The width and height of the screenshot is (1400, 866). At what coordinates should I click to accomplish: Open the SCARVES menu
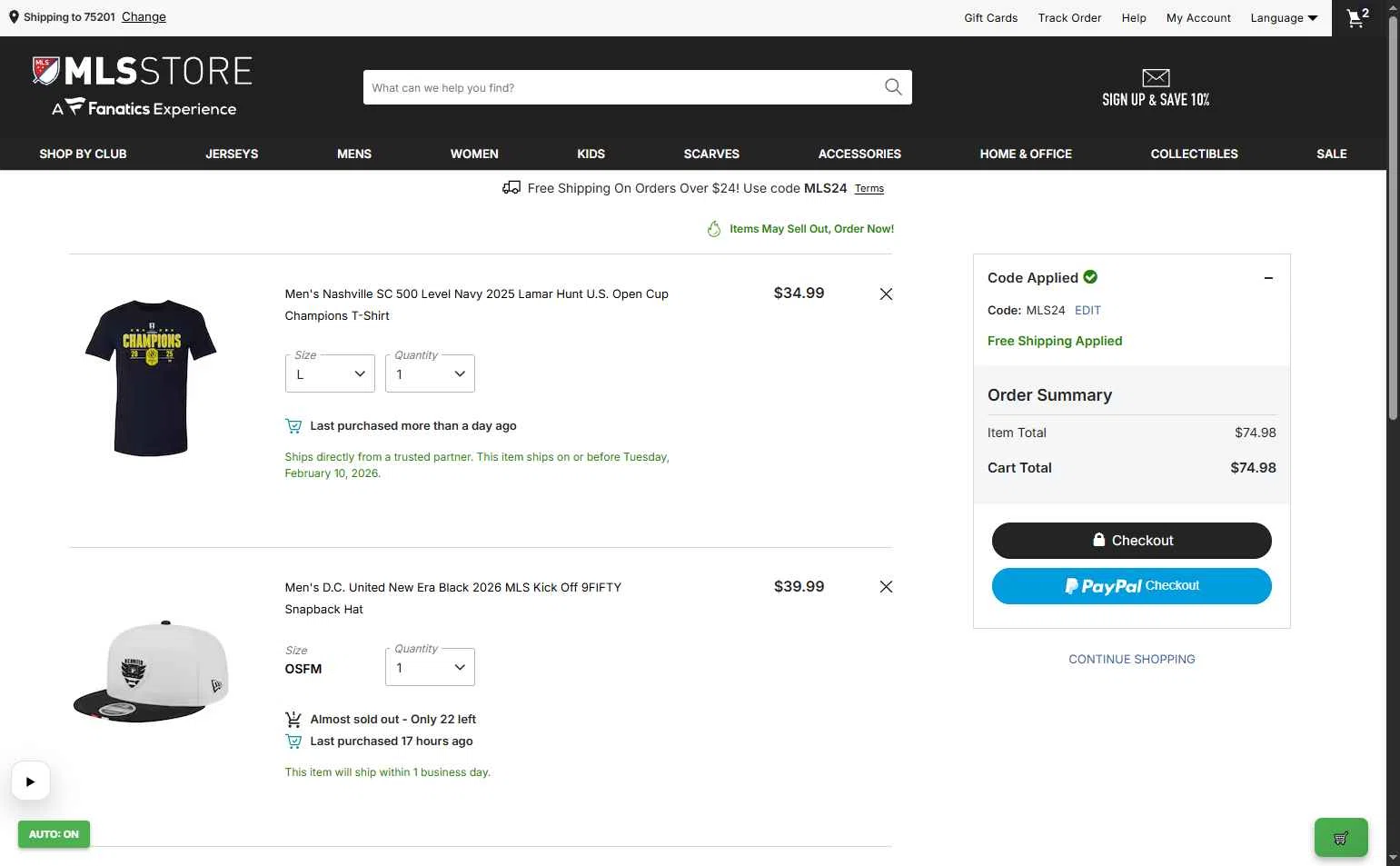[x=711, y=154]
